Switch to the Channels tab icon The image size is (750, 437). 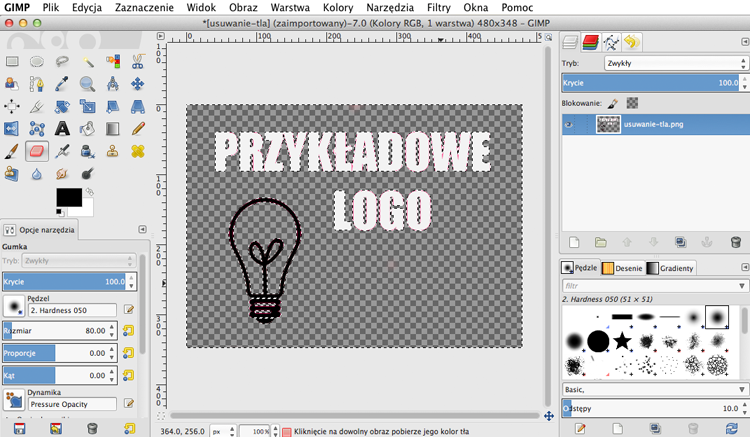click(591, 43)
